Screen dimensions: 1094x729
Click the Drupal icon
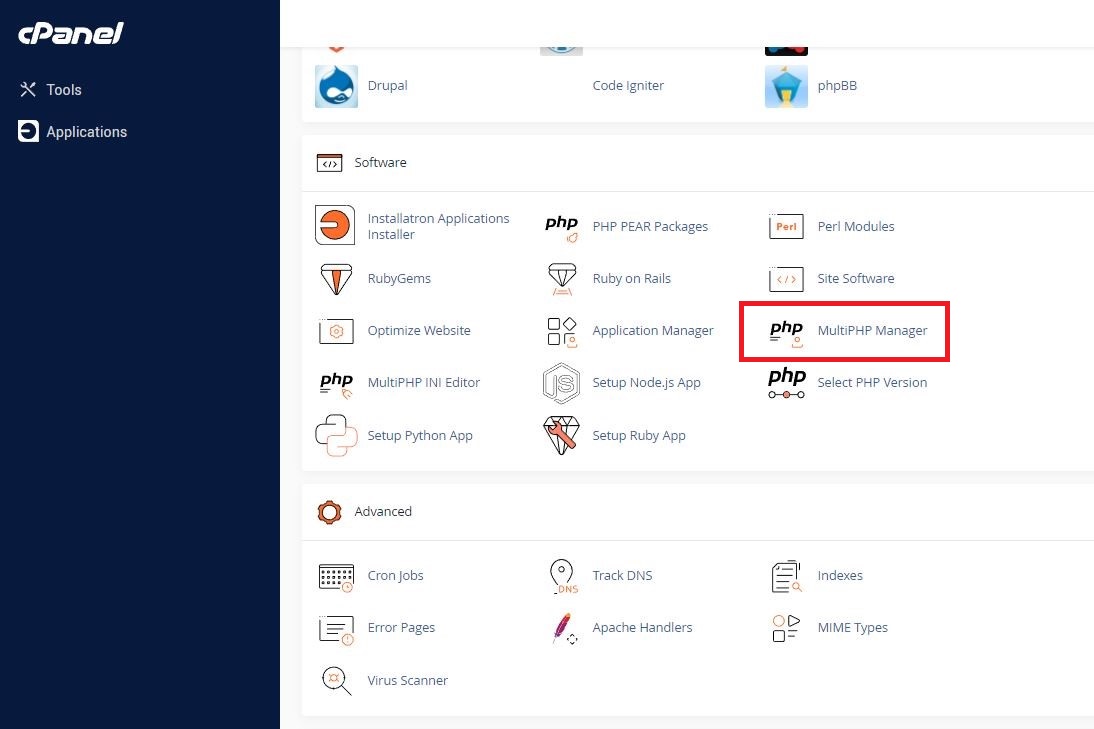pos(336,86)
